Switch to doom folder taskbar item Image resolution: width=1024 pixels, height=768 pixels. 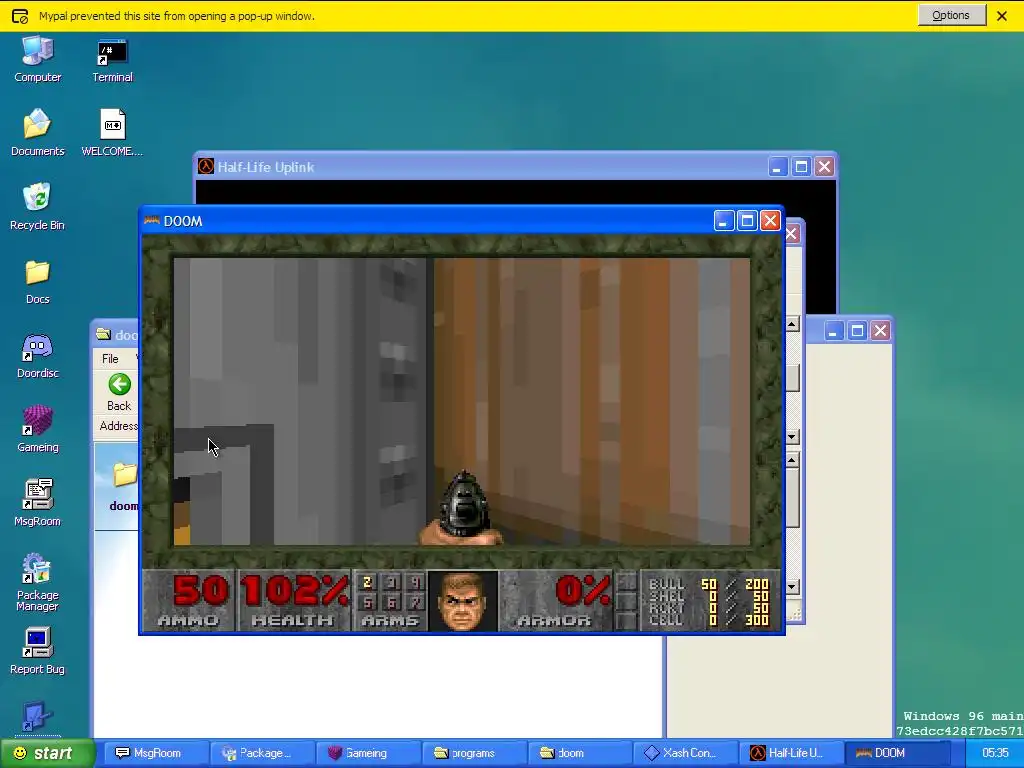tap(581, 753)
